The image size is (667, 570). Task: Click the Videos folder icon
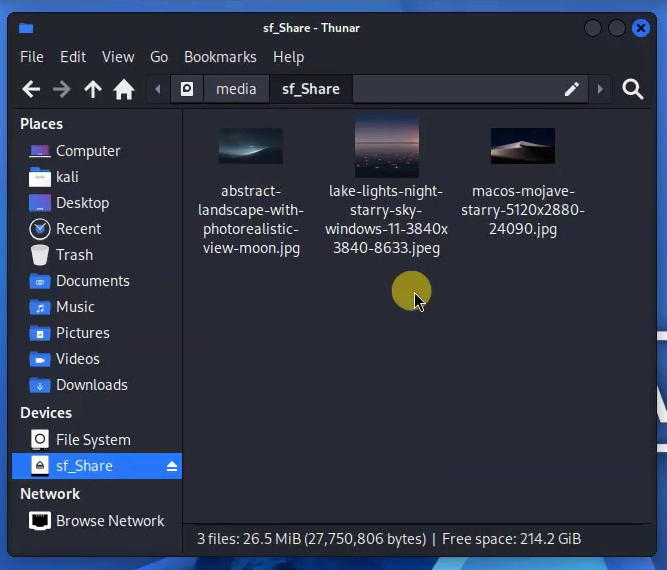pyautogui.click(x=40, y=359)
